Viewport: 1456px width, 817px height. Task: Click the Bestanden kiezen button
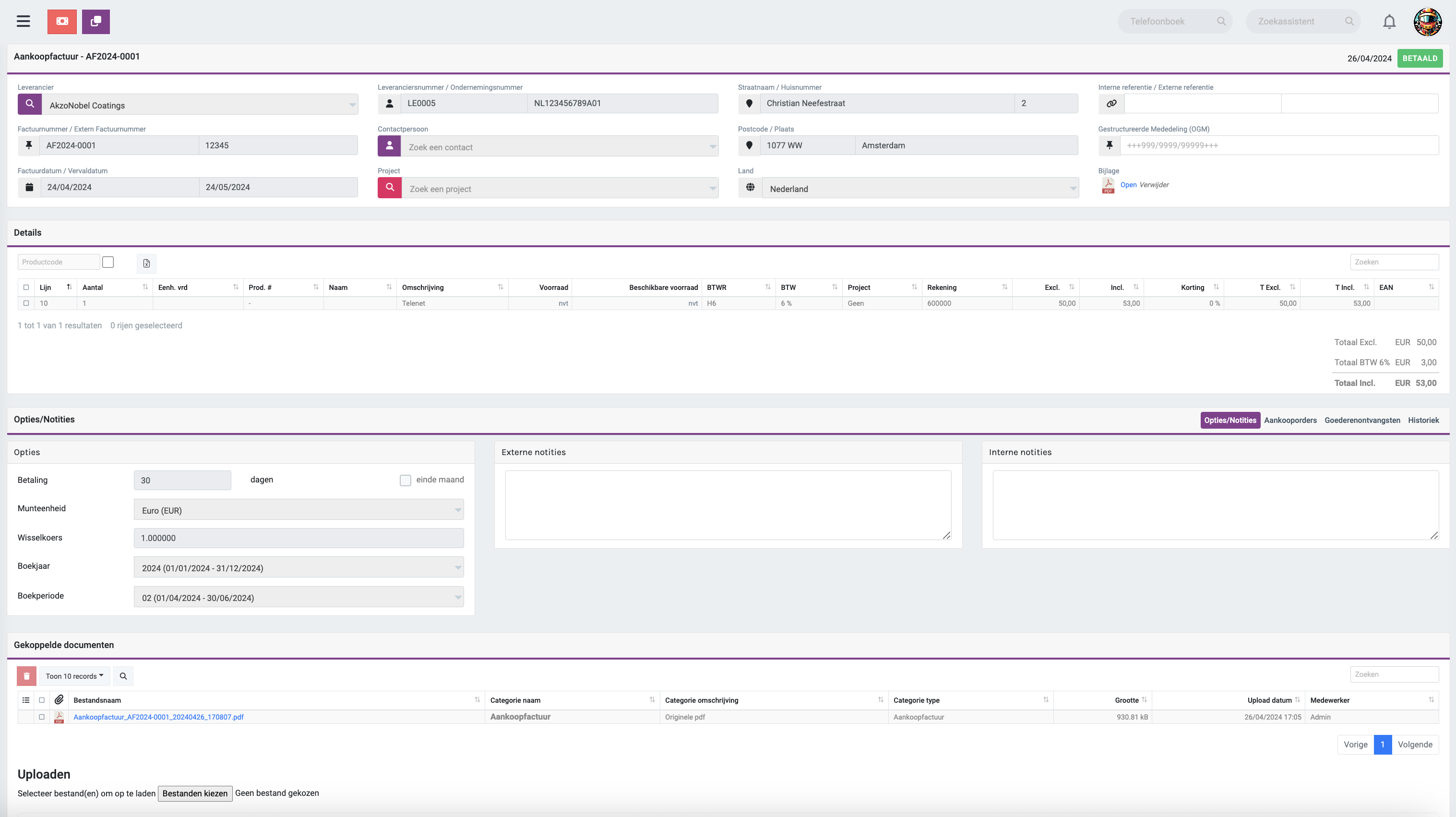click(x=195, y=793)
